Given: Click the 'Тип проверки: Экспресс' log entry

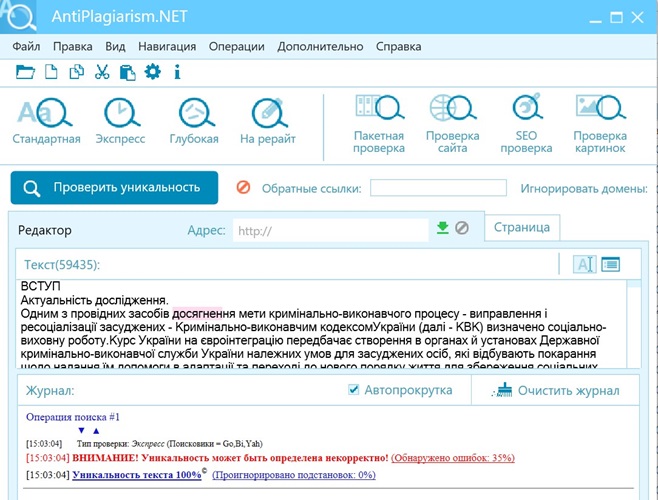Looking at the screenshot, I should pos(170,443).
